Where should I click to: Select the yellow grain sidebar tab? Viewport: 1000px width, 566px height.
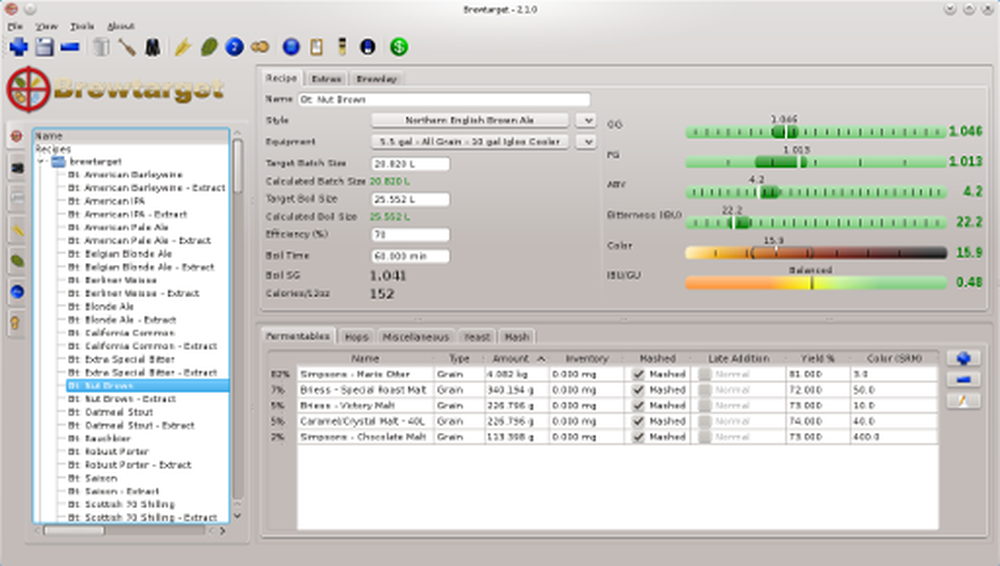pos(17,230)
